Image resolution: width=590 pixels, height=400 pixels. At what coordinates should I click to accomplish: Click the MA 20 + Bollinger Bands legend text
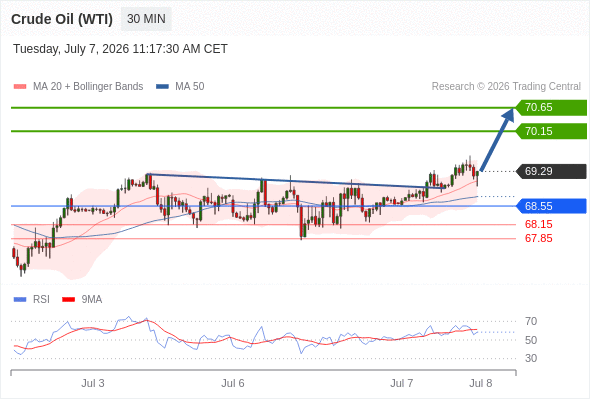[x=88, y=87]
